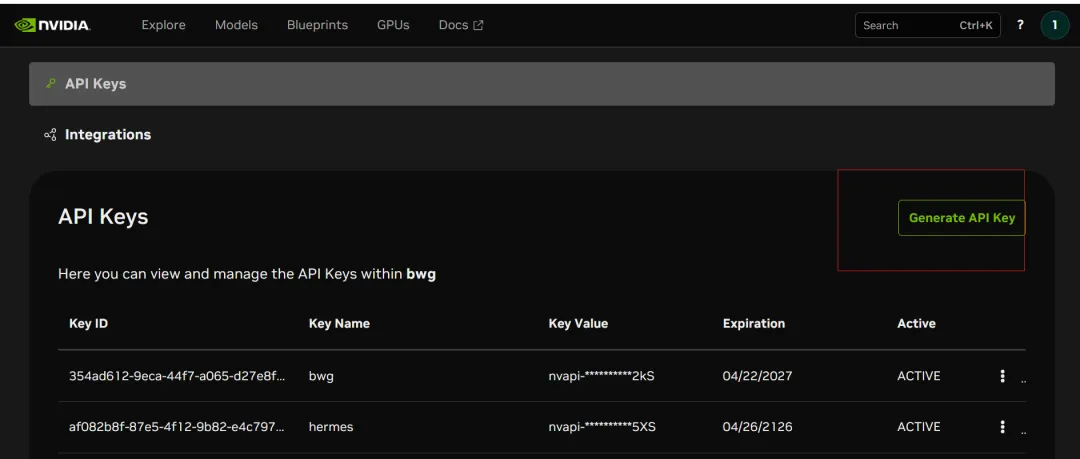Viewport: 1080px width, 459px height.
Task: Open the GPUs page
Action: (x=393, y=25)
